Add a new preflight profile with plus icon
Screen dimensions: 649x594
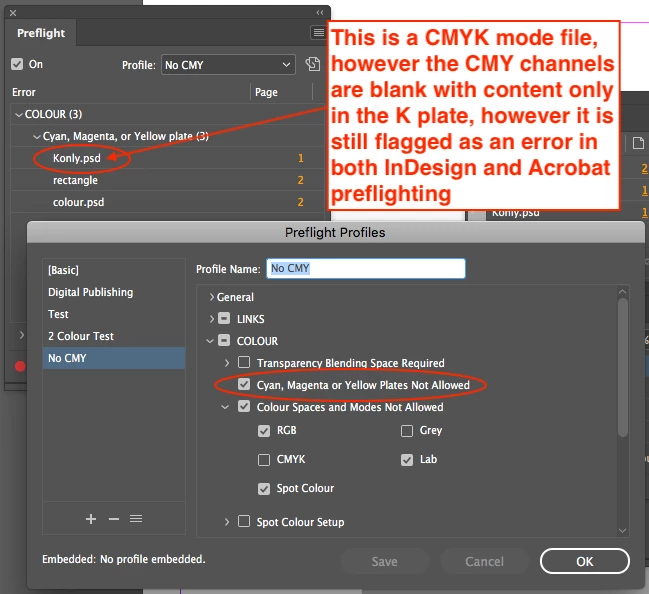pos(91,519)
